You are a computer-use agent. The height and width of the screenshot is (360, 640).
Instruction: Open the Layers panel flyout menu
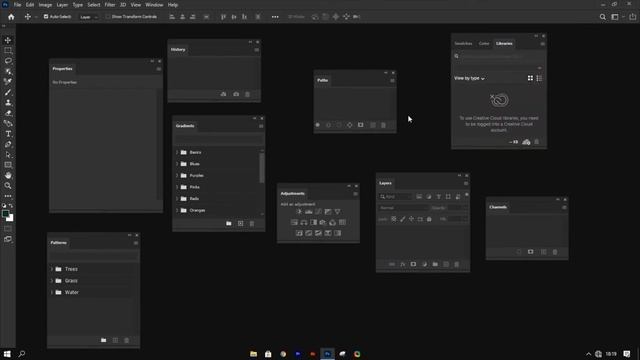[466, 183]
